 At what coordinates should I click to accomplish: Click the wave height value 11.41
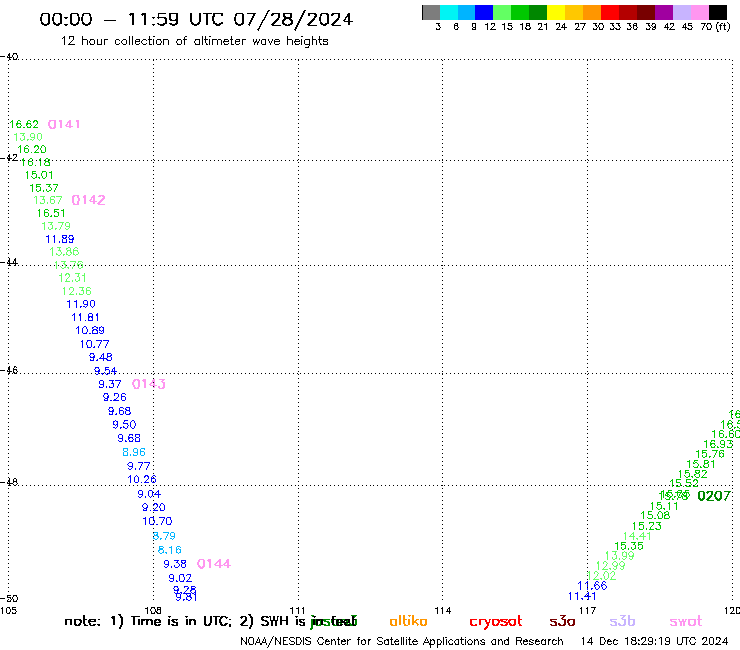[x=582, y=596]
